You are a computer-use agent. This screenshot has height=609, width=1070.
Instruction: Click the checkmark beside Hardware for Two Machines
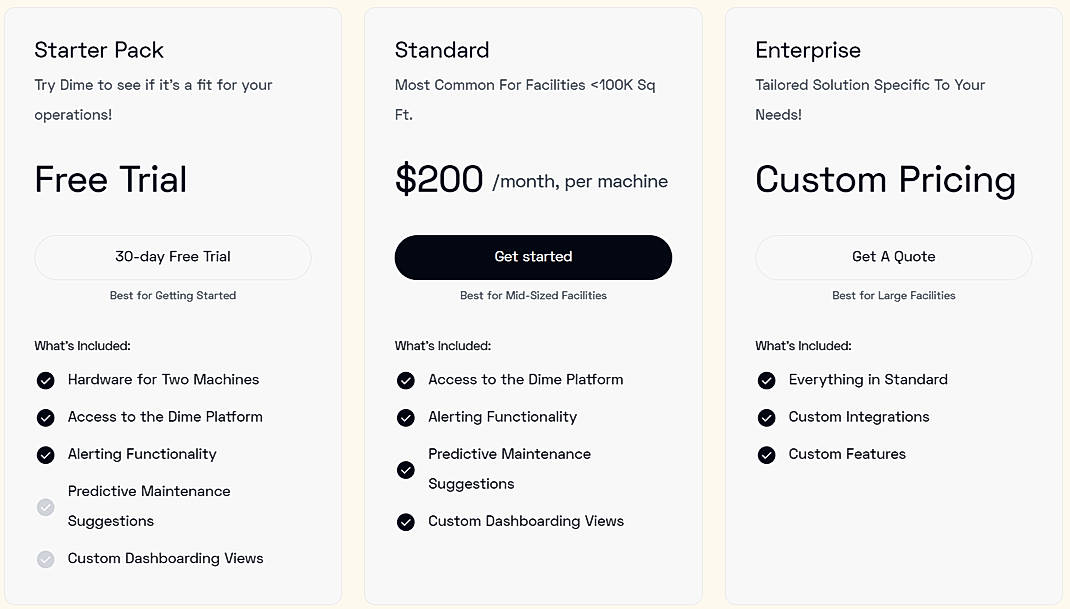pos(45,380)
